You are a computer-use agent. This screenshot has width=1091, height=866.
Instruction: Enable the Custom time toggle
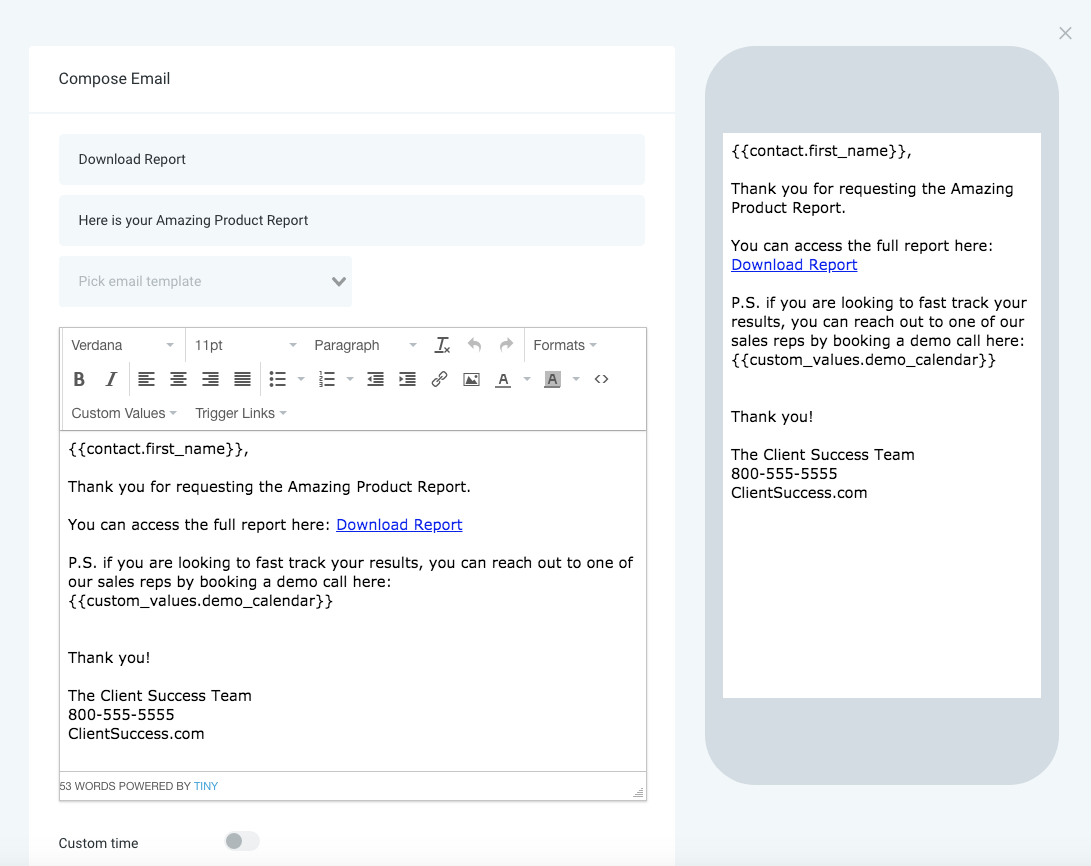tap(242, 842)
